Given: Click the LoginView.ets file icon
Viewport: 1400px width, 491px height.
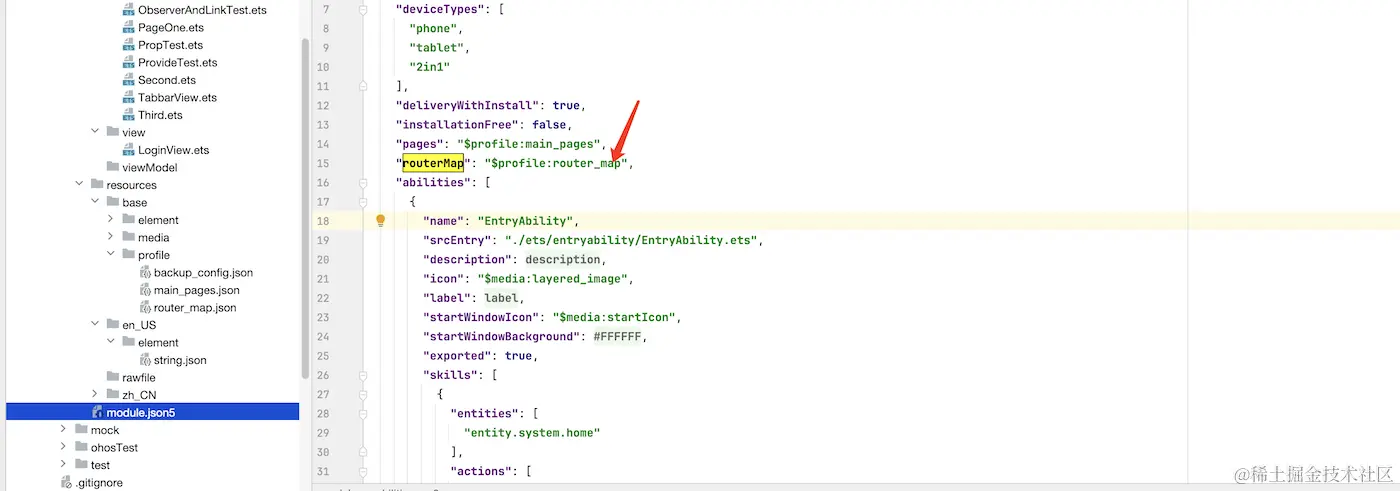Looking at the screenshot, I should [129, 150].
